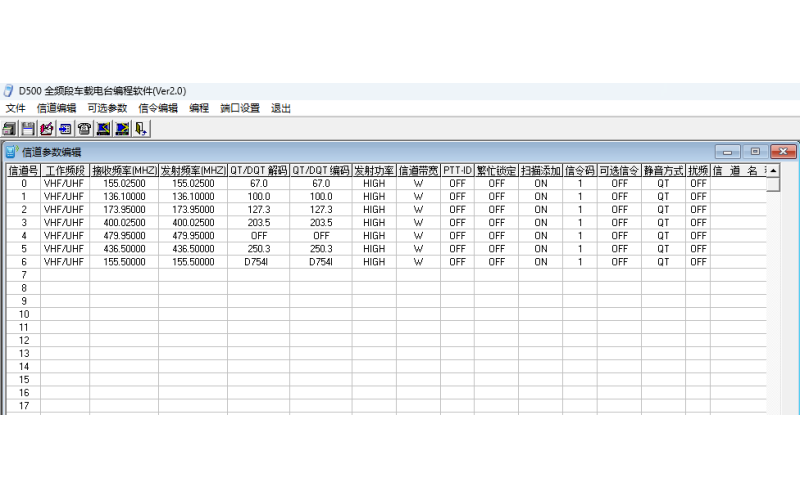The image size is (800, 500).
Task: Click the 可选信令 OFF cell in channel 6
Action: 619,262
